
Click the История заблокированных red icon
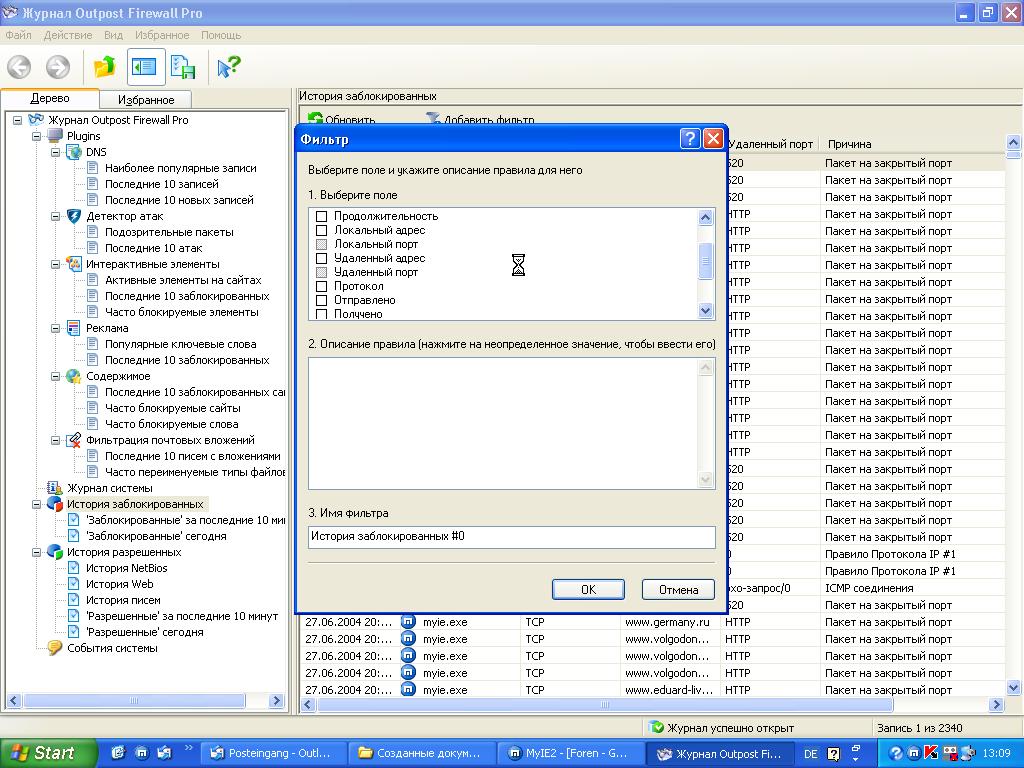pos(56,504)
